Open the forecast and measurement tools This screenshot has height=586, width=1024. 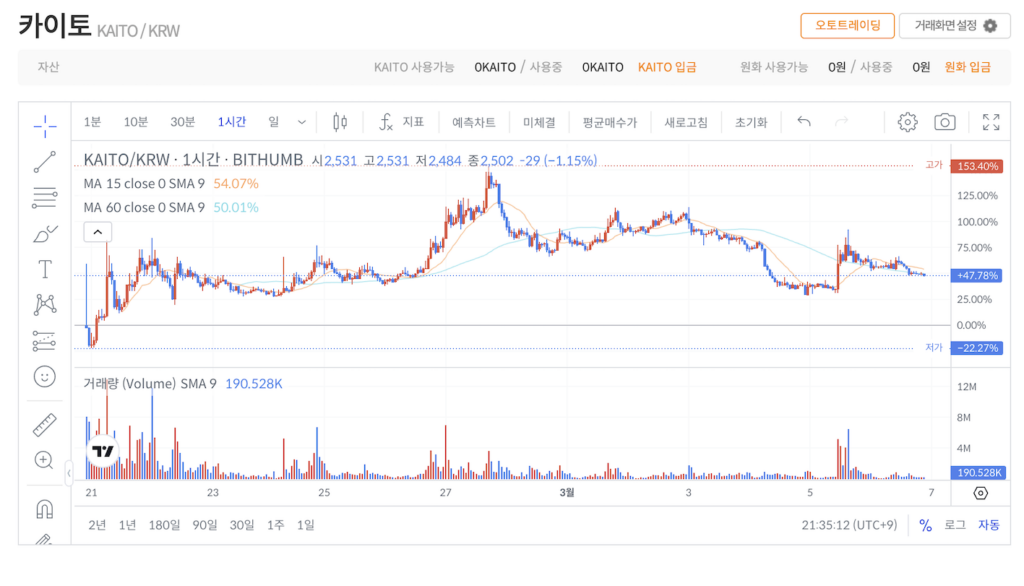pyautogui.click(x=44, y=340)
